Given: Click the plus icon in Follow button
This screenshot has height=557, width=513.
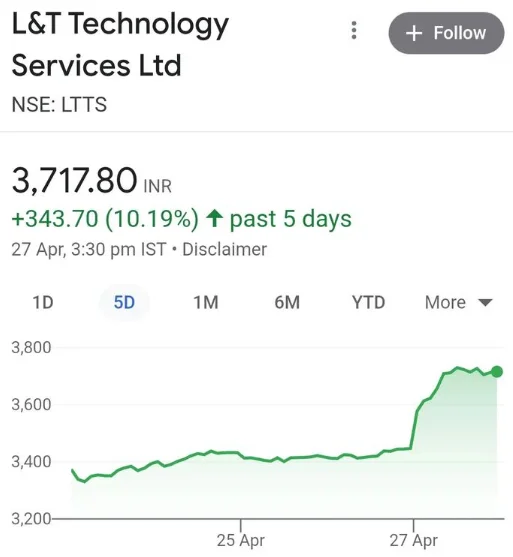Looking at the screenshot, I should 414,33.
